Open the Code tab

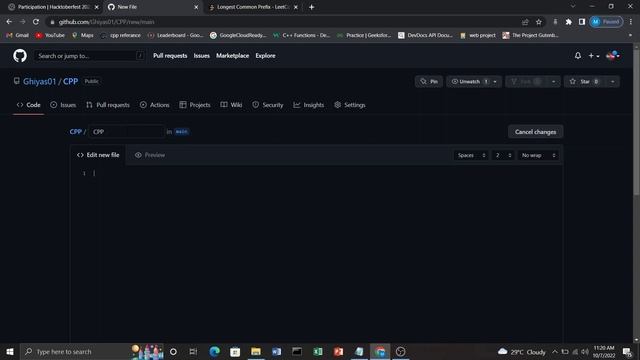pos(29,105)
